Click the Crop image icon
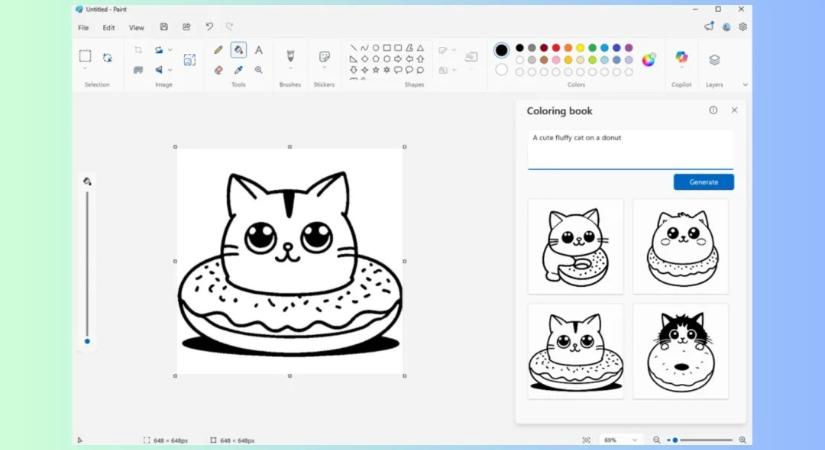Screen dimensions: 825x450 coord(138,50)
